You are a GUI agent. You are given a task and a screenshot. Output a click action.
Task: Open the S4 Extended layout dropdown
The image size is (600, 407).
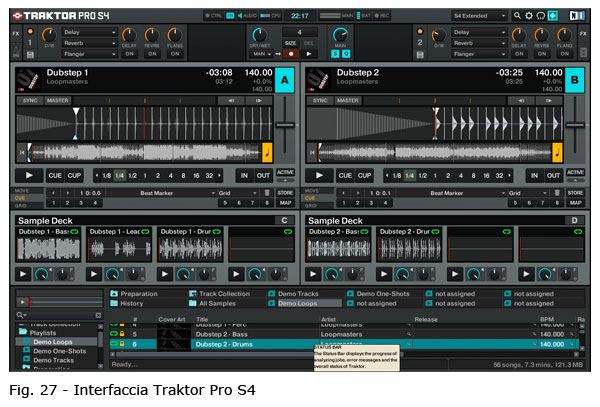pos(479,16)
